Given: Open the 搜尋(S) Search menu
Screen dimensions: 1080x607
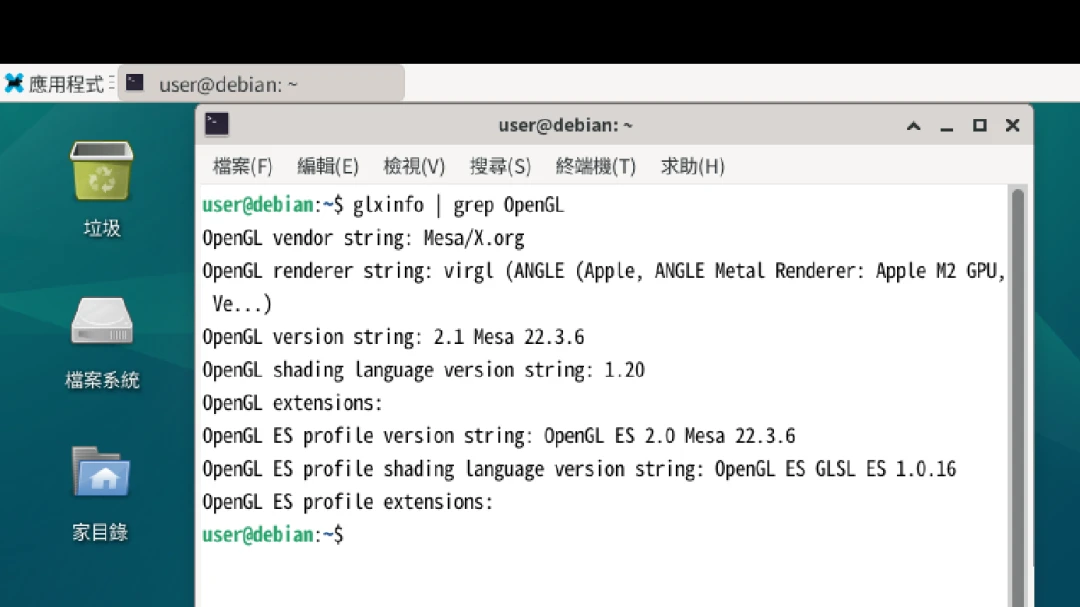Looking at the screenshot, I should click(x=500, y=166).
